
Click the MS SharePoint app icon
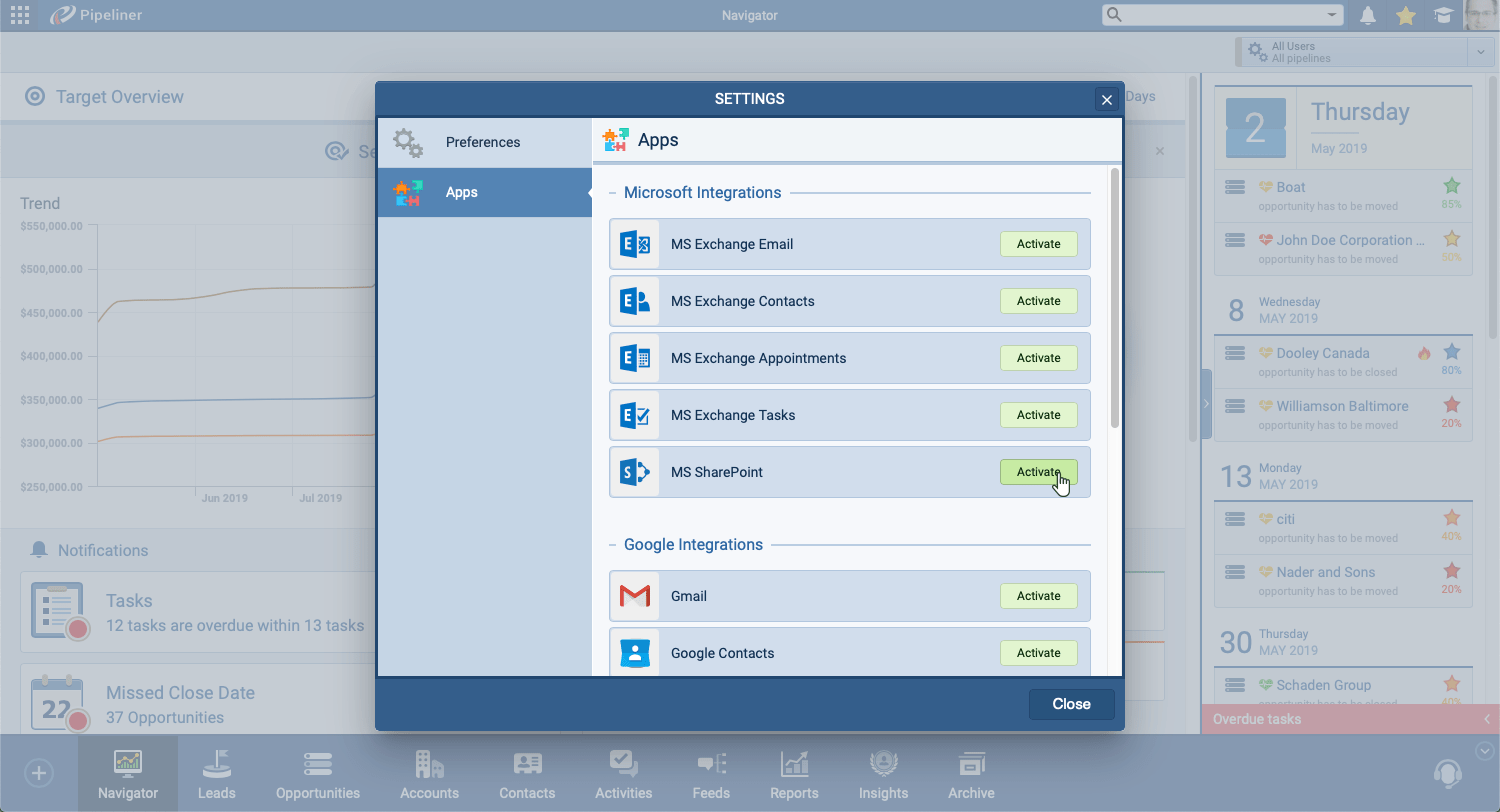635,472
